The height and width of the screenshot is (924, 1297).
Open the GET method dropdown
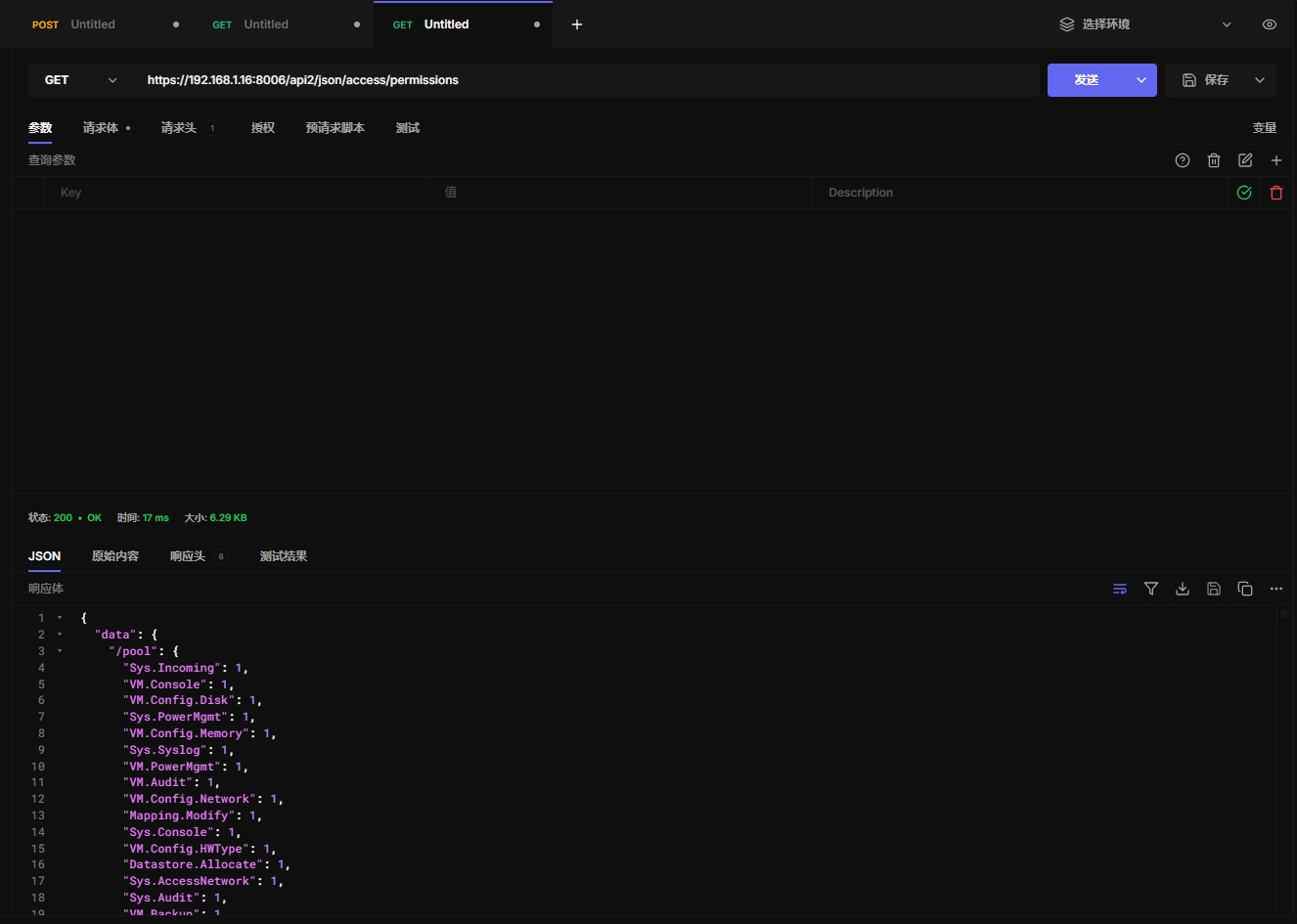click(80, 80)
